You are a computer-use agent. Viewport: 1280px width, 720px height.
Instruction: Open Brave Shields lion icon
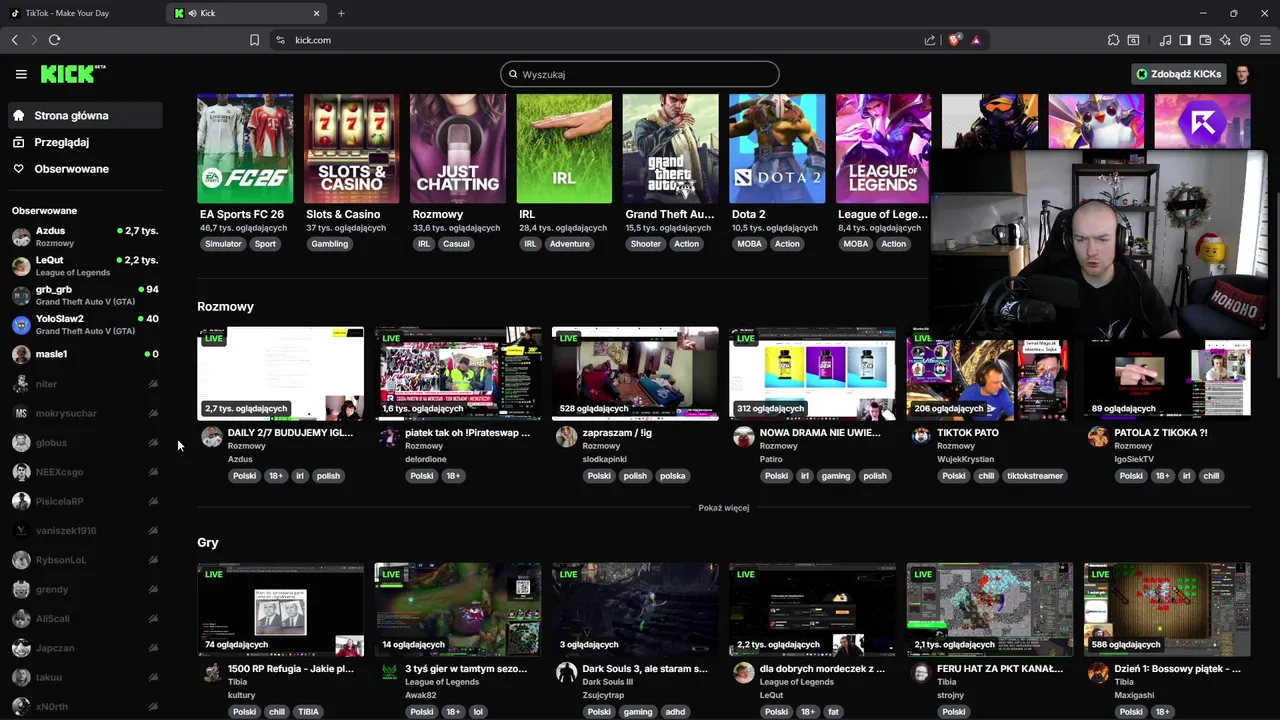[x=955, y=40]
